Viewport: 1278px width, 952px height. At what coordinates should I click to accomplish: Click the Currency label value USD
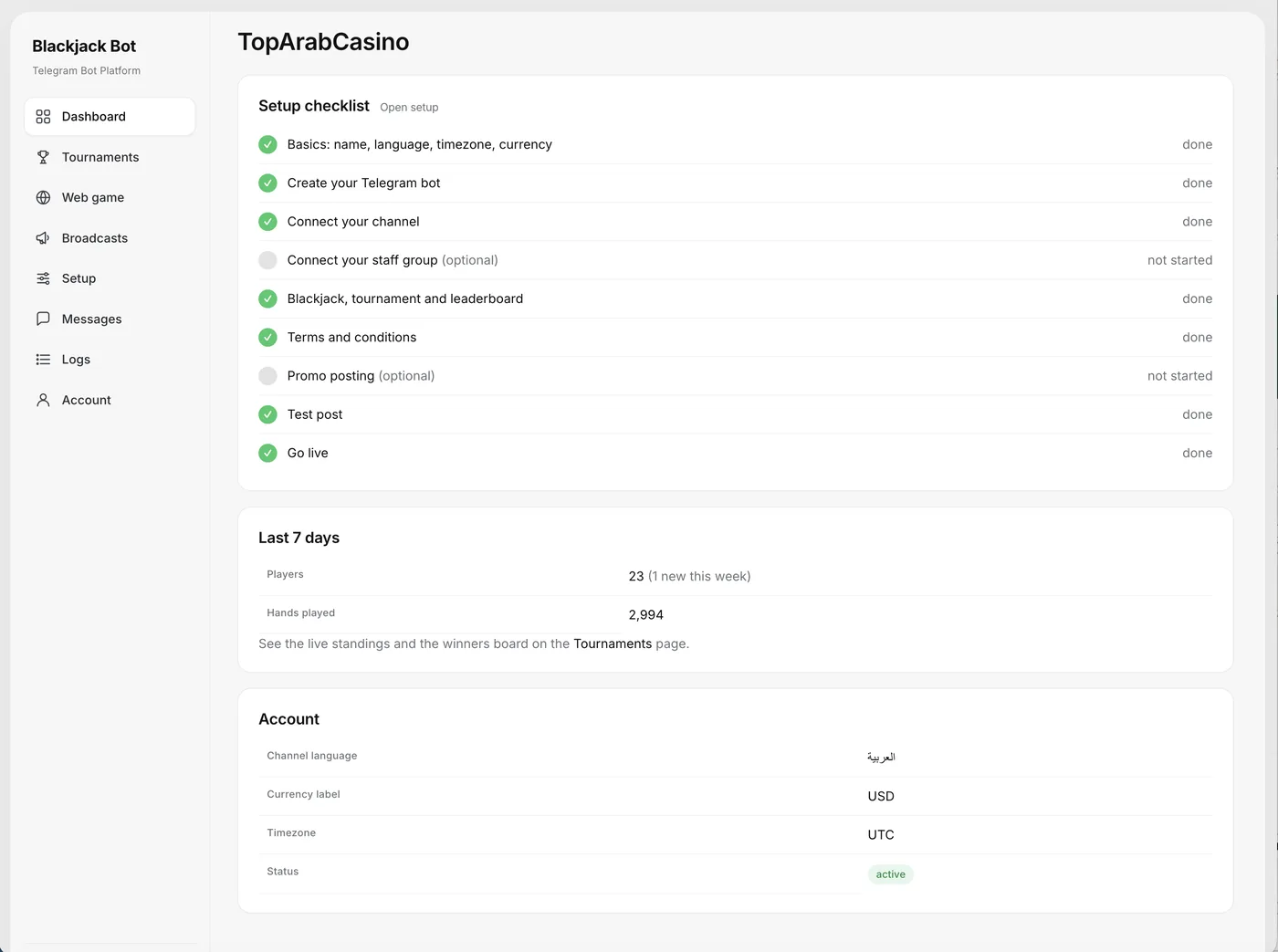click(x=881, y=796)
